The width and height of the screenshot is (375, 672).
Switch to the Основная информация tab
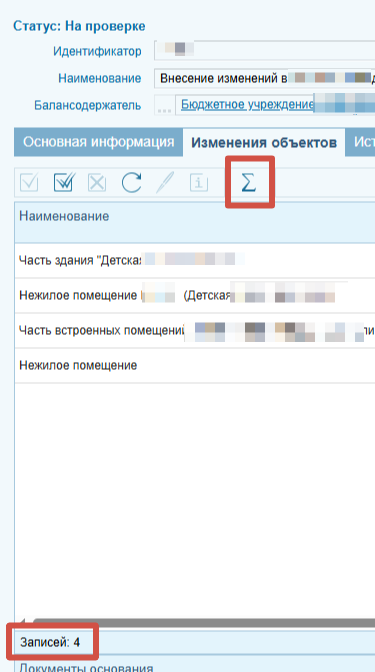(x=99, y=142)
